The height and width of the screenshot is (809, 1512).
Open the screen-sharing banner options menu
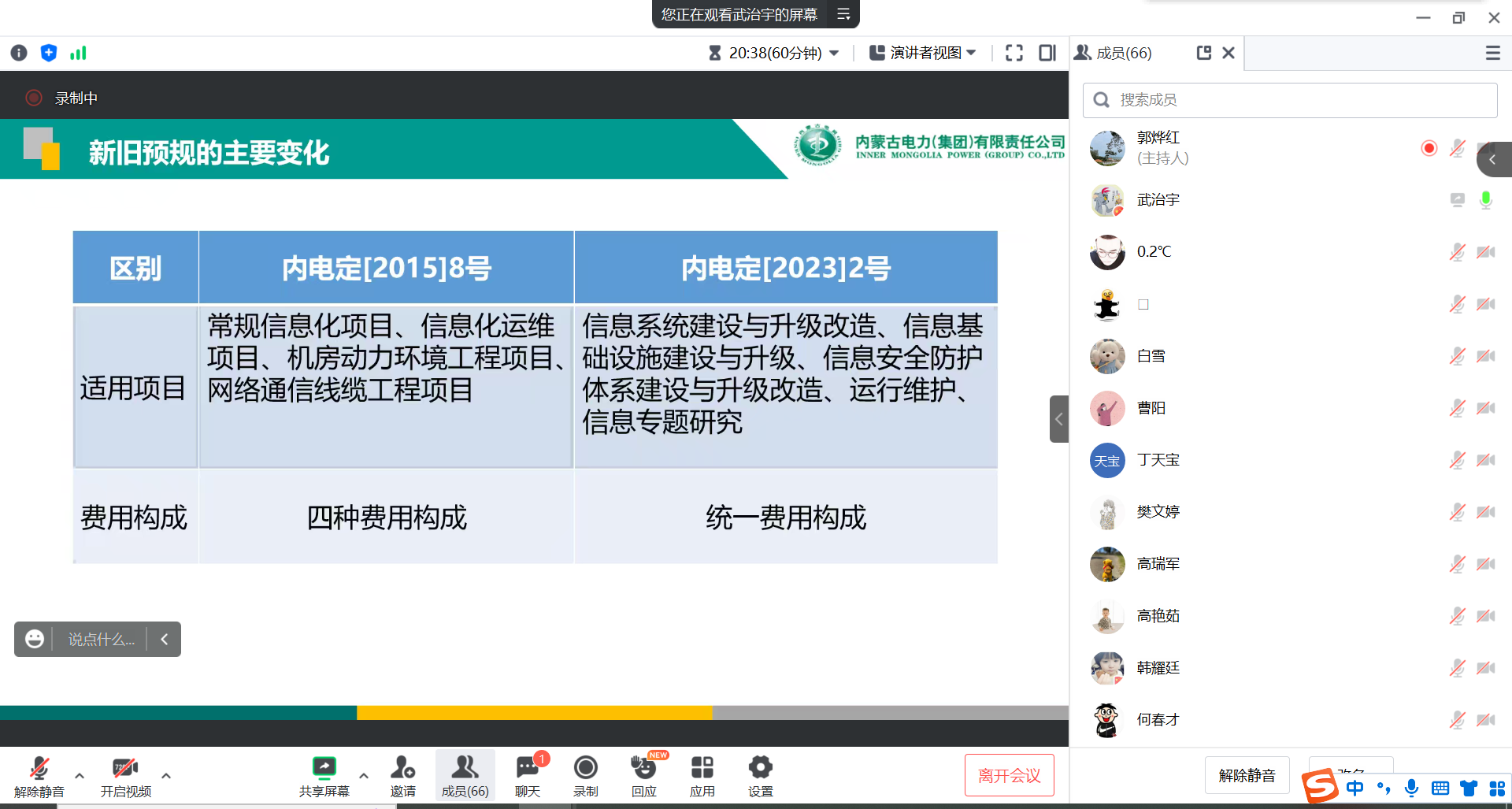(843, 14)
